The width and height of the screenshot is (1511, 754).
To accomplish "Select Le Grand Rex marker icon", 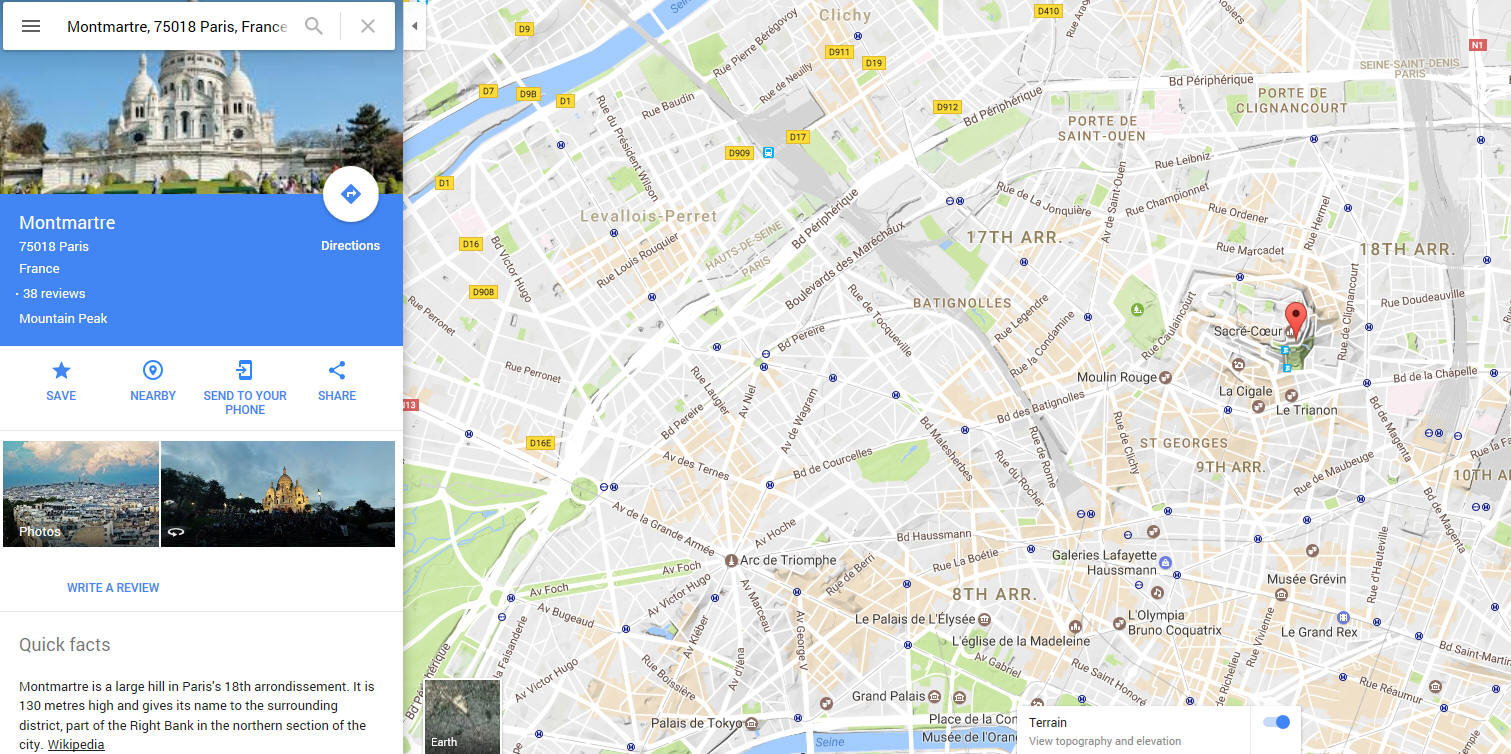I will pos(1344,617).
